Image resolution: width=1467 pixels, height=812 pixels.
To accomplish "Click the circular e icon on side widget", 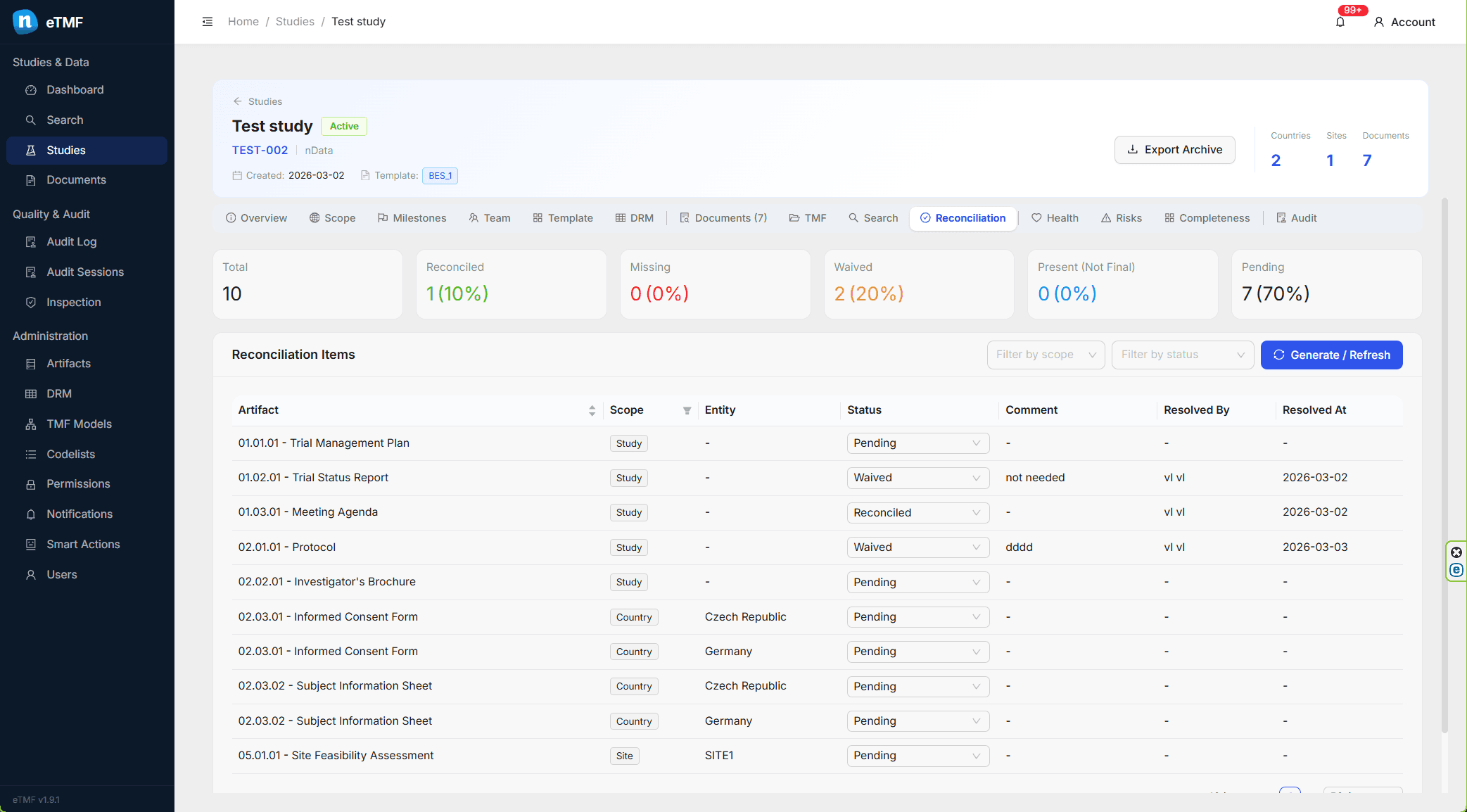I will coord(1456,570).
